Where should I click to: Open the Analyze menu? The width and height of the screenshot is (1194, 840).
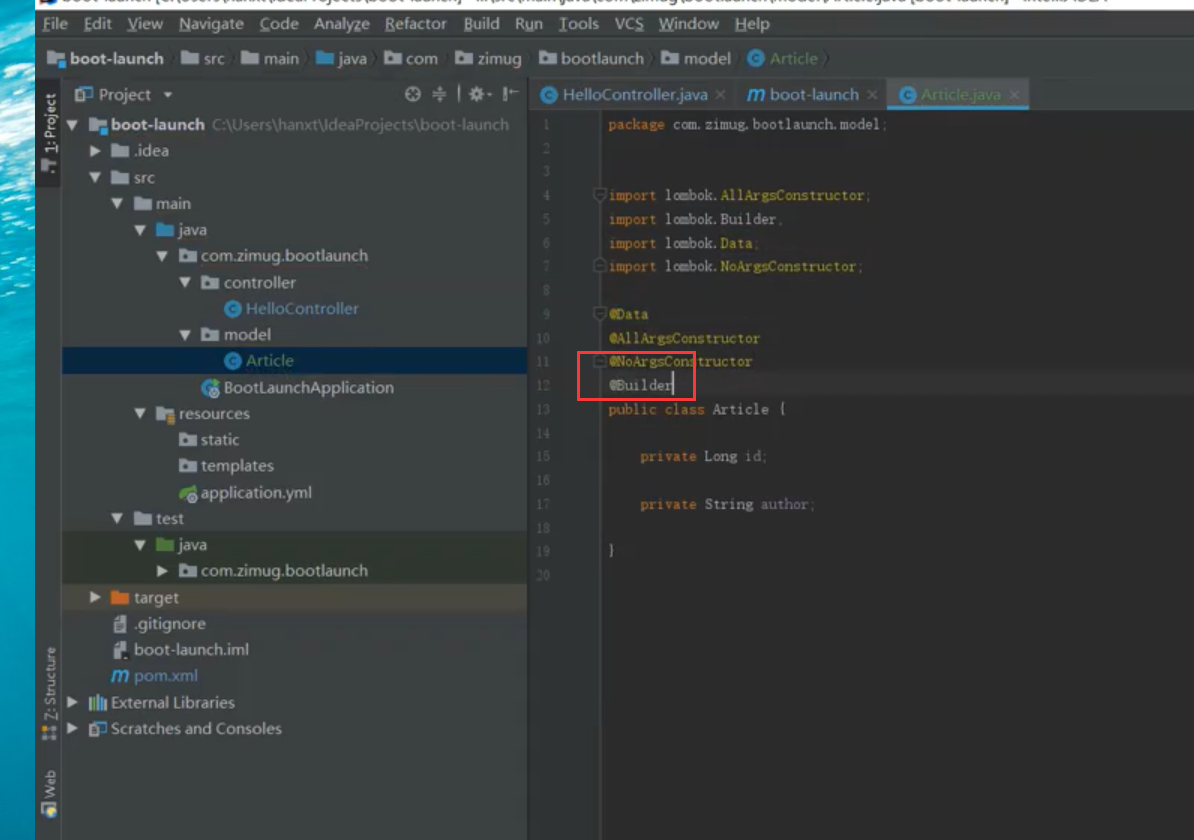pos(341,24)
